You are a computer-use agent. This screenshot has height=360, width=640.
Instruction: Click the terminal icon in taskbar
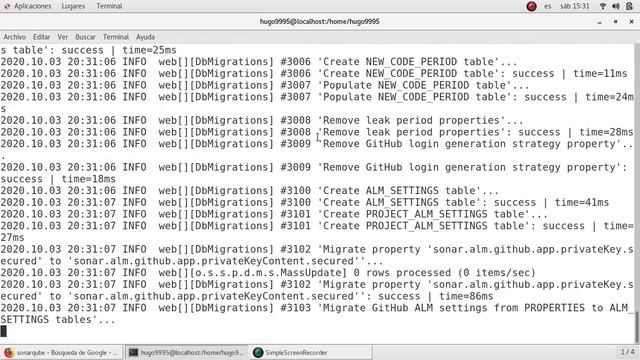click(133, 352)
